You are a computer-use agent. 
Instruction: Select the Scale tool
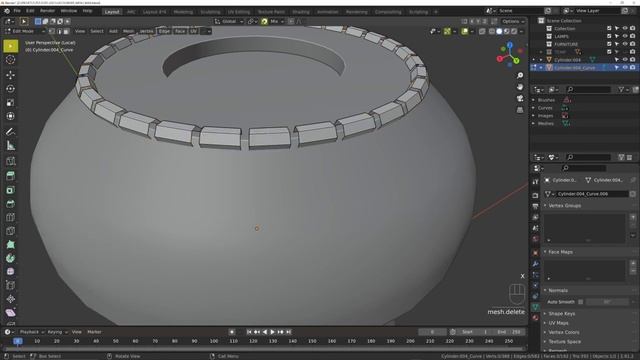click(11, 102)
